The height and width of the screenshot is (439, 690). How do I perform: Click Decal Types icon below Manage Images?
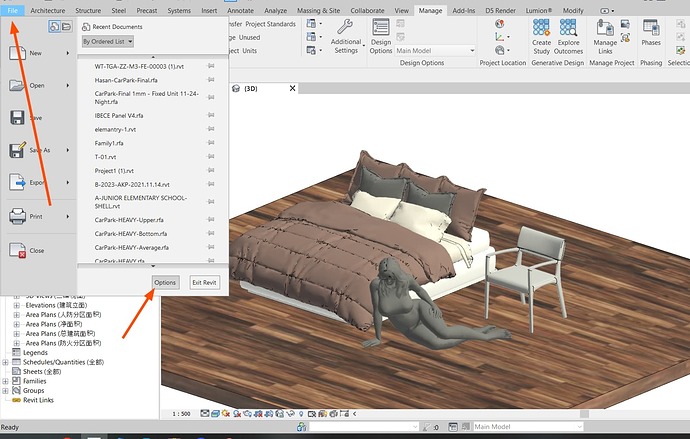625,37
